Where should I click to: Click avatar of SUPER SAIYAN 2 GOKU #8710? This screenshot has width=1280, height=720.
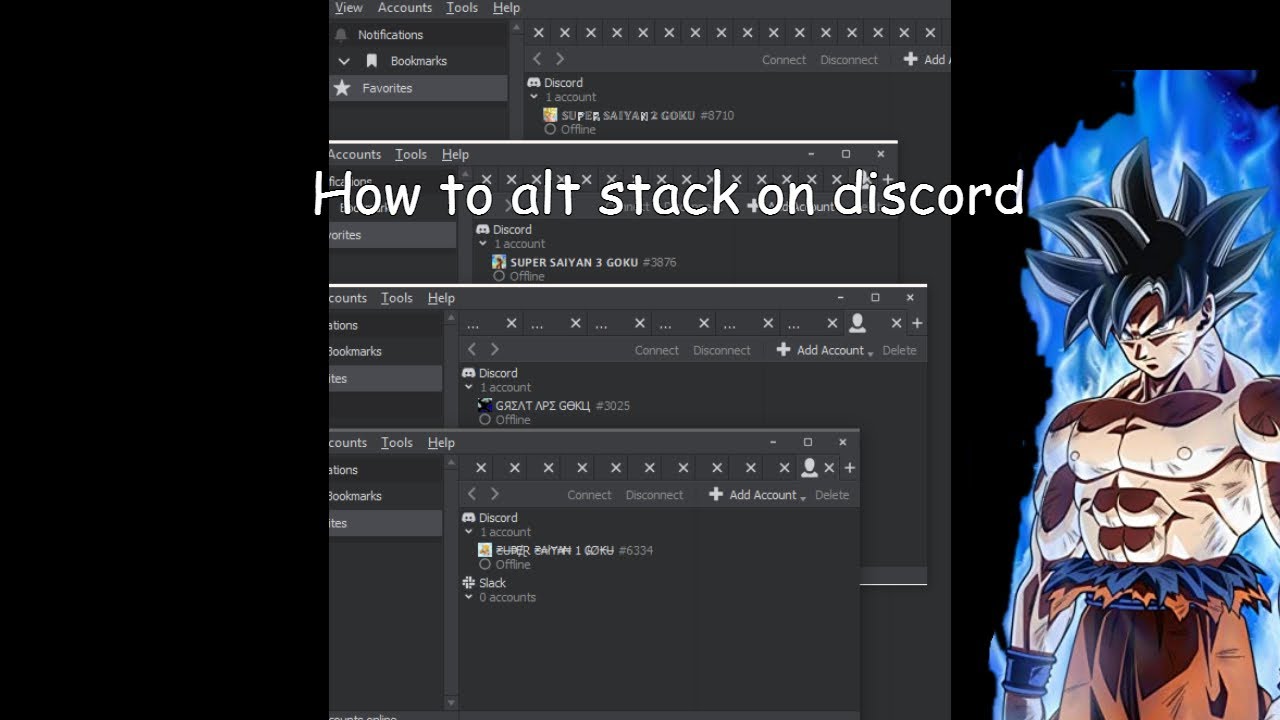(x=550, y=115)
